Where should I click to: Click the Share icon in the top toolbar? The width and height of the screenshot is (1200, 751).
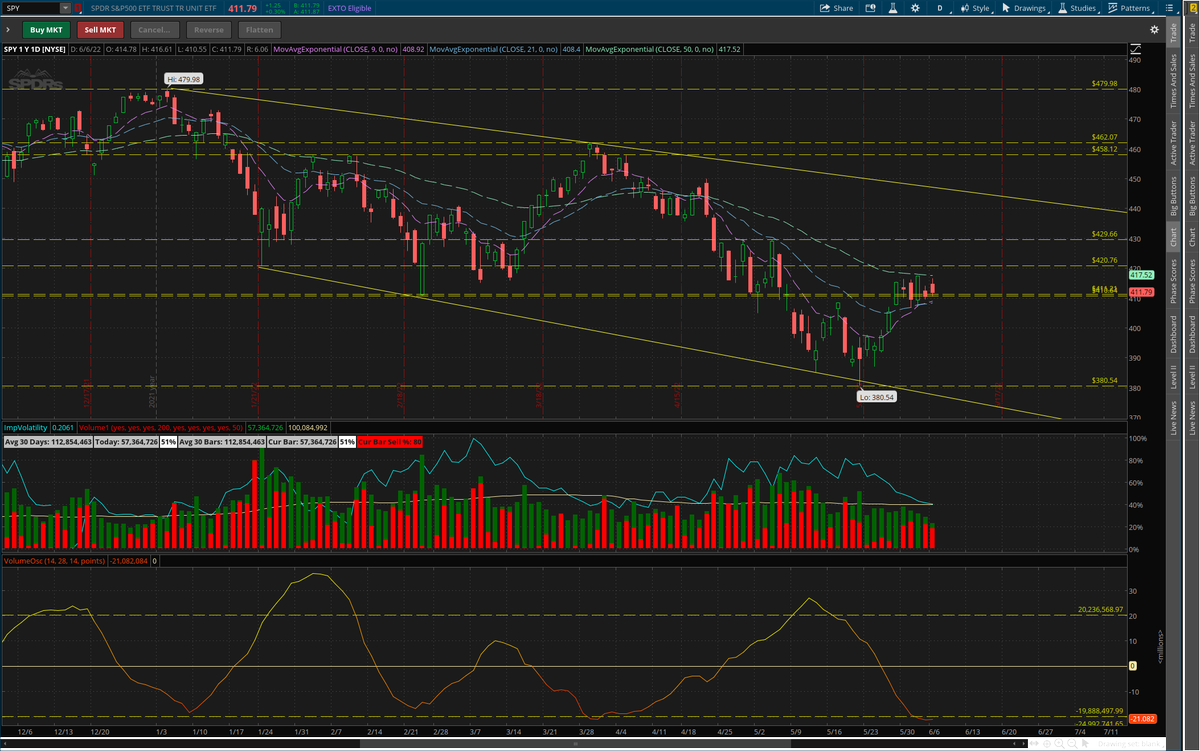tap(836, 8)
